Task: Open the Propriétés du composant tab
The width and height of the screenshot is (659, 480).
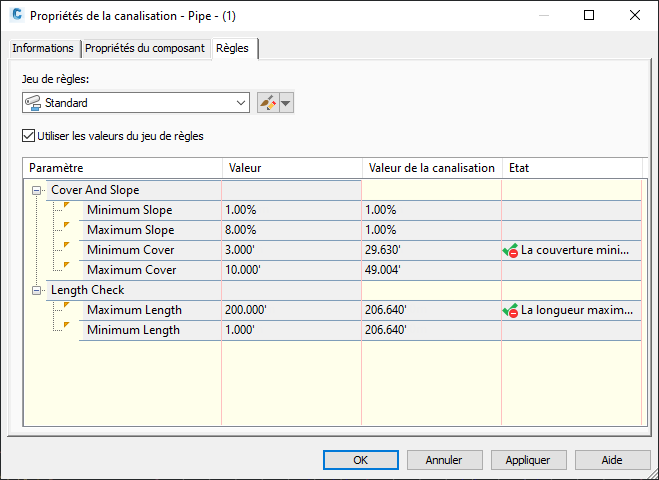Action: point(145,48)
